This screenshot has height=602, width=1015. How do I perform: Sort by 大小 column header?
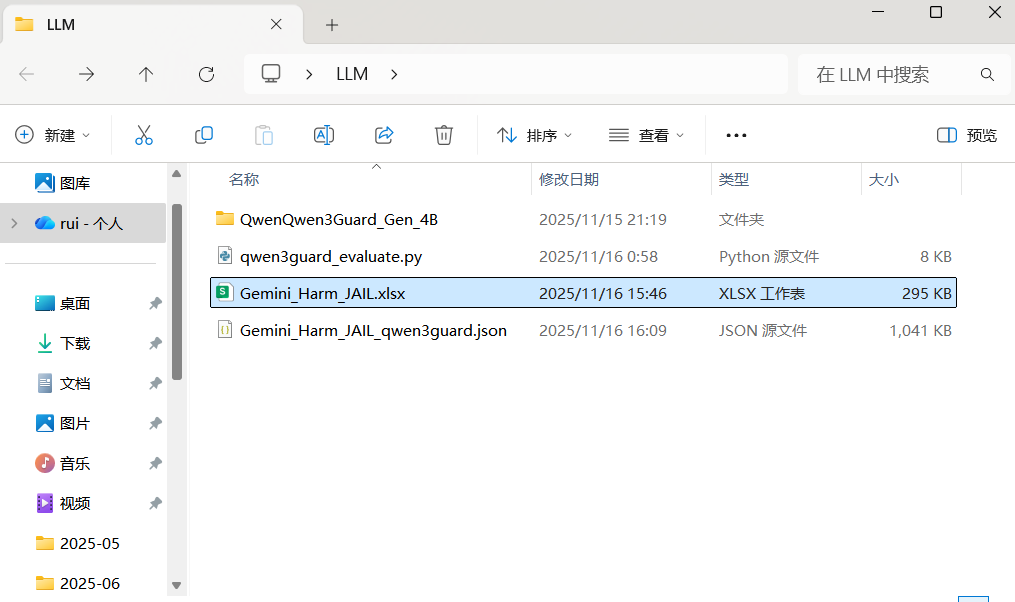coord(883,179)
